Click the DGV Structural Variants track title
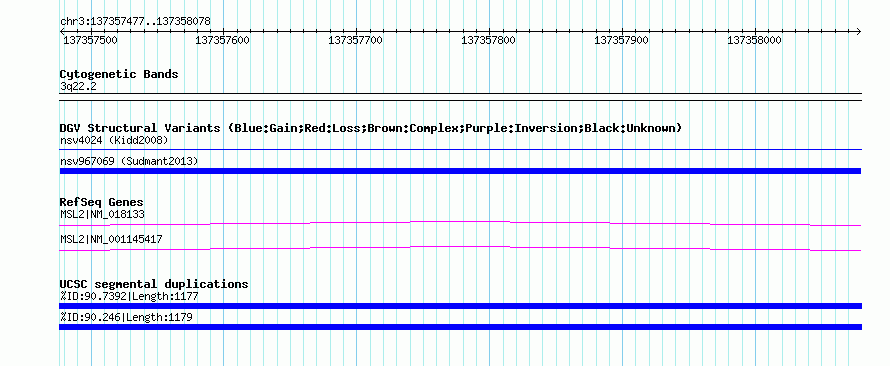The image size is (890, 366). click(371, 128)
